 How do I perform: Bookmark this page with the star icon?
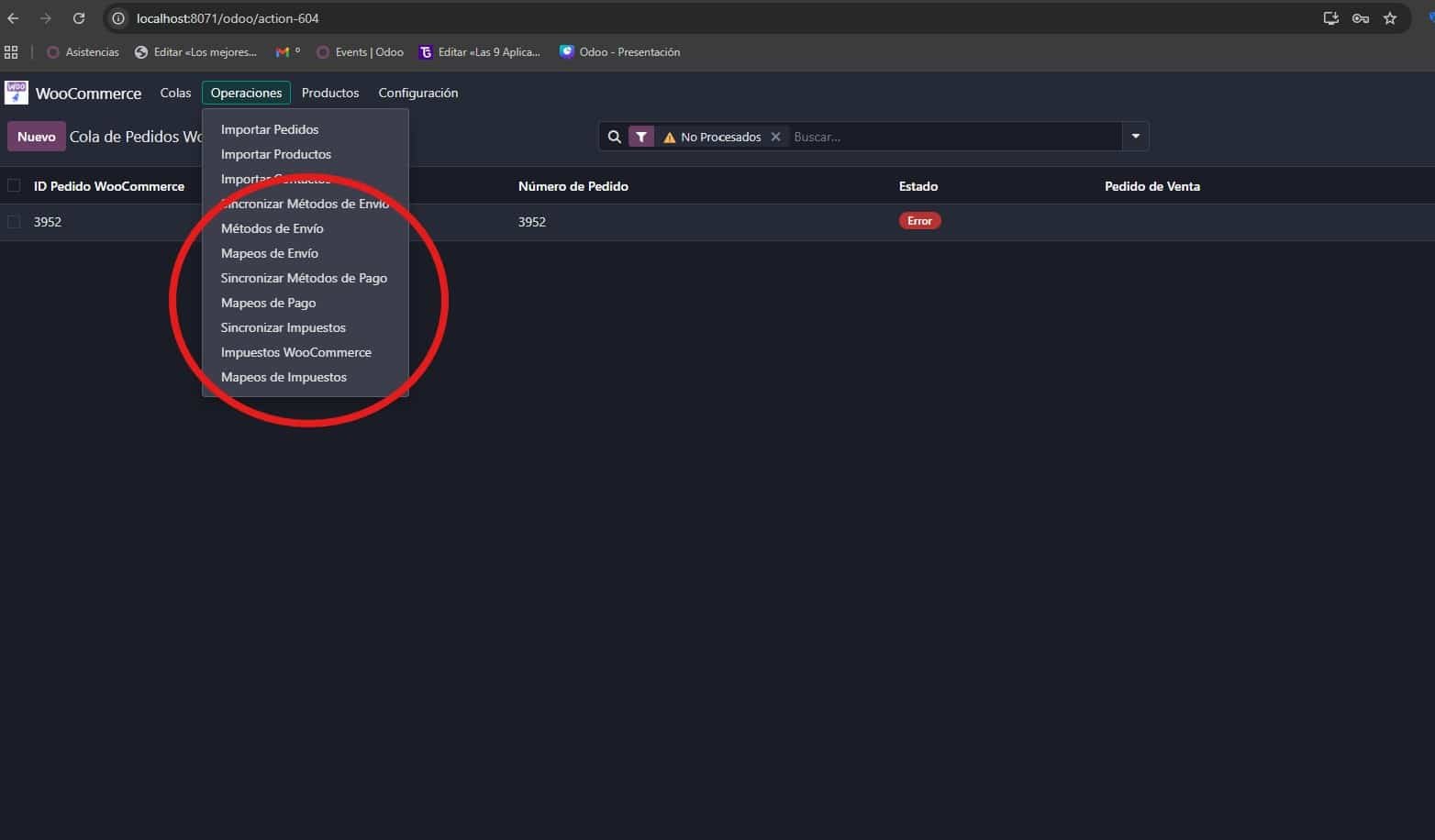point(1390,17)
